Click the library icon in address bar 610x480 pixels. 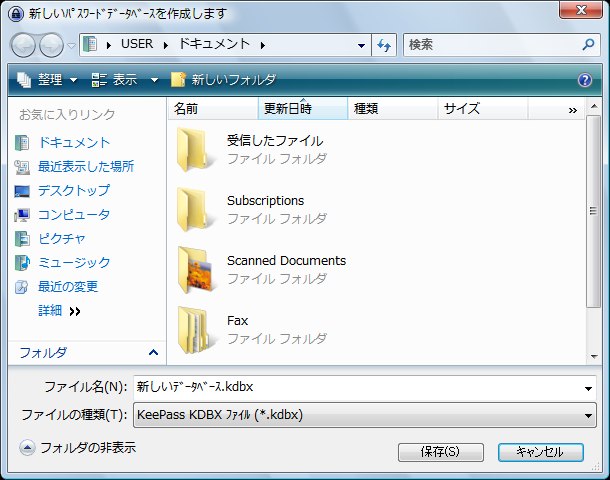click(90, 44)
